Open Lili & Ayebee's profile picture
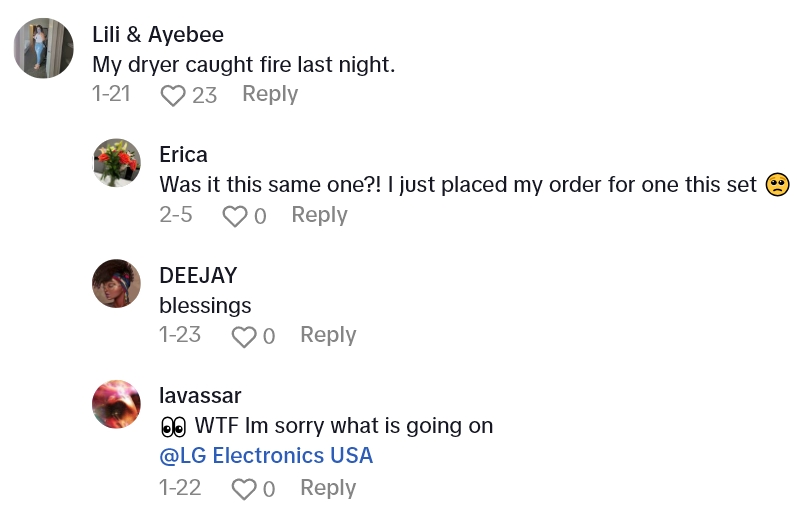Image resolution: width=797 pixels, height=516 pixels. (44, 48)
